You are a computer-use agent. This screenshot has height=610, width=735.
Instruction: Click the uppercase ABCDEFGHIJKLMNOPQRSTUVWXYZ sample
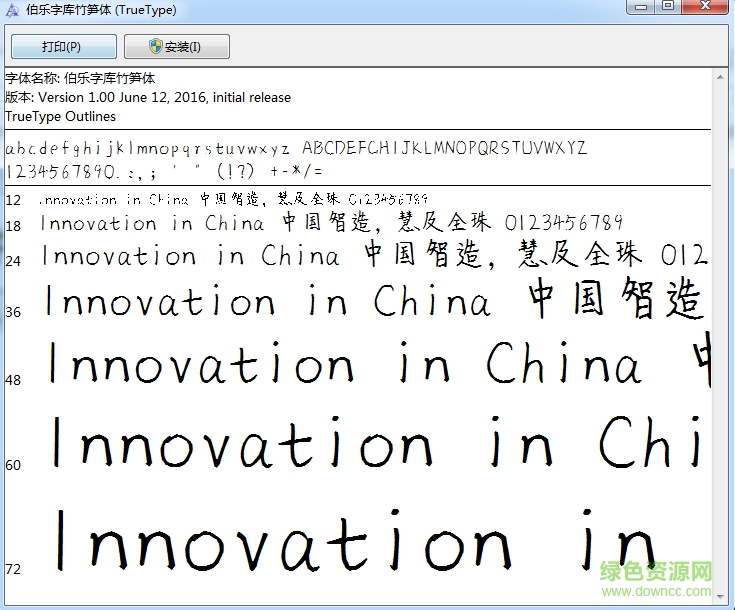(x=444, y=148)
